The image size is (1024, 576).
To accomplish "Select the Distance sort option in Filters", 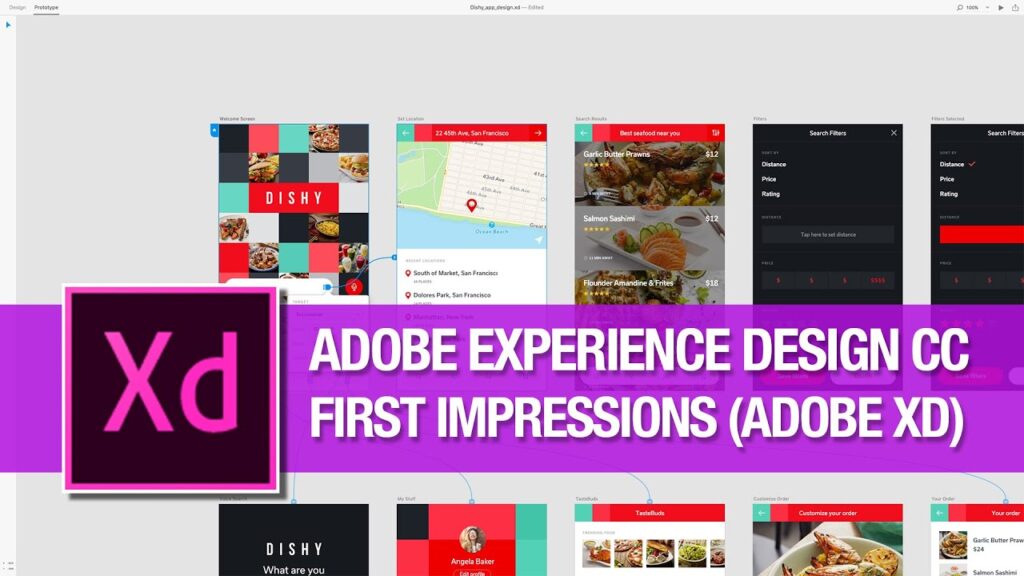I will pos(774,164).
